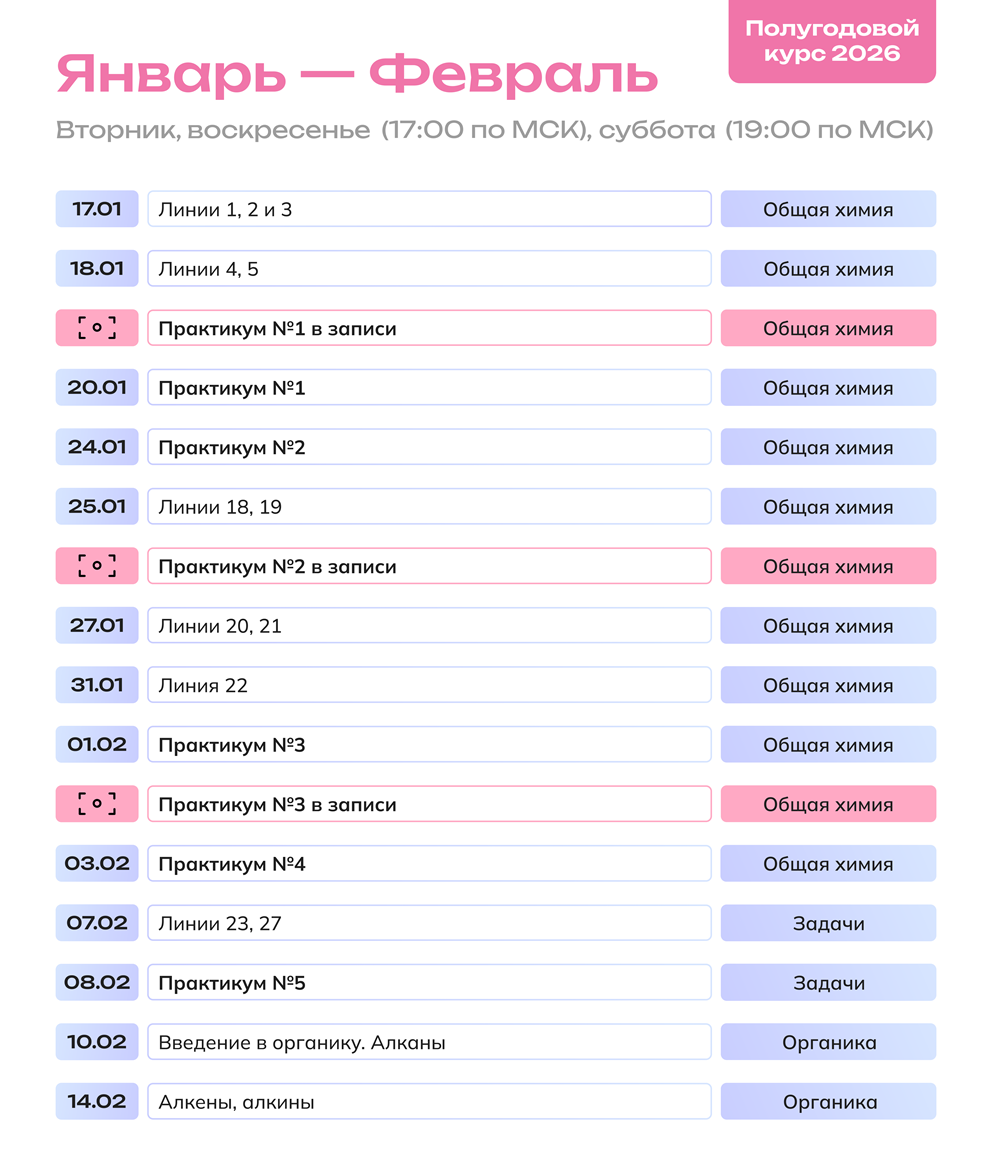Click the 03.02 date badge
This screenshot has width=992, height=1174.
tap(97, 864)
